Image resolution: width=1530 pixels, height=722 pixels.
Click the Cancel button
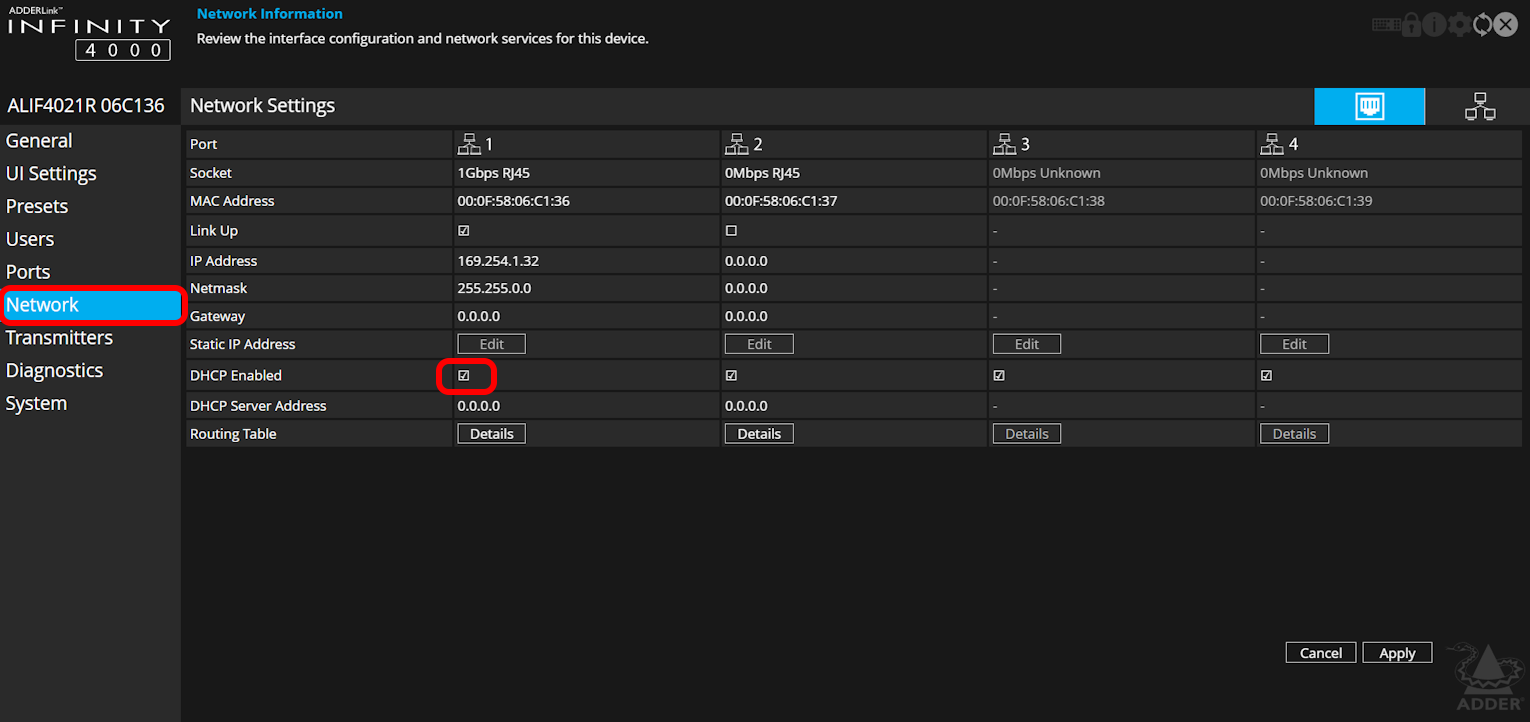tap(1321, 653)
